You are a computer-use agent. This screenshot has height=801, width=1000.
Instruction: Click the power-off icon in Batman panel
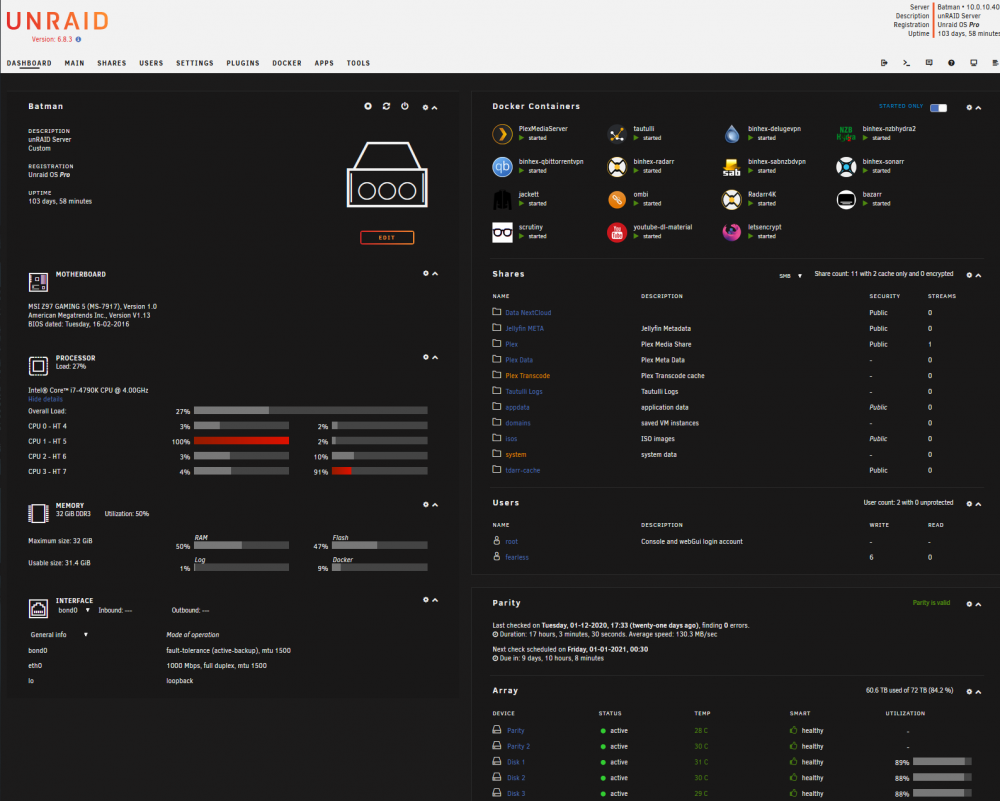(405, 107)
